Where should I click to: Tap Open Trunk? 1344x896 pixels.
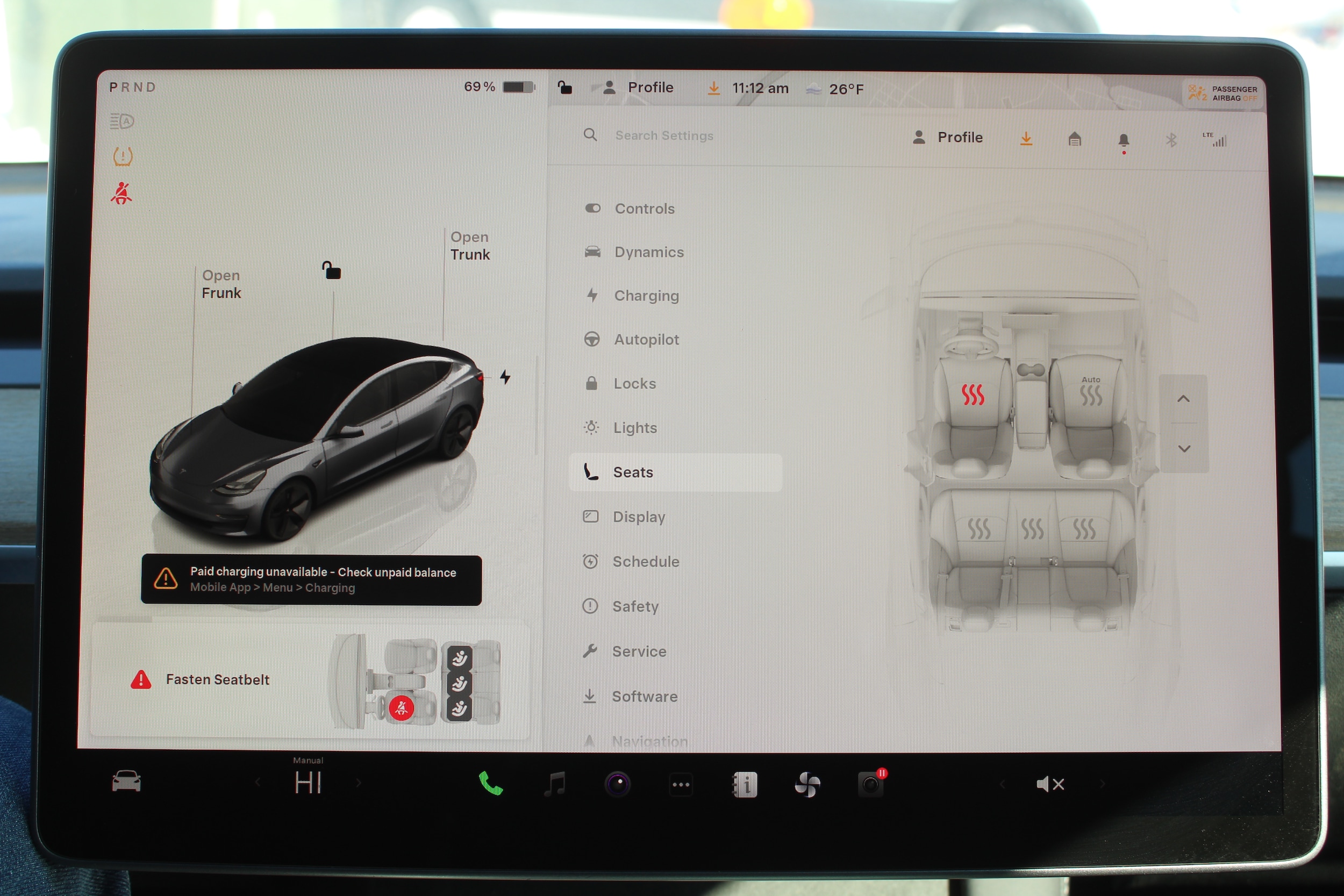pyautogui.click(x=470, y=246)
